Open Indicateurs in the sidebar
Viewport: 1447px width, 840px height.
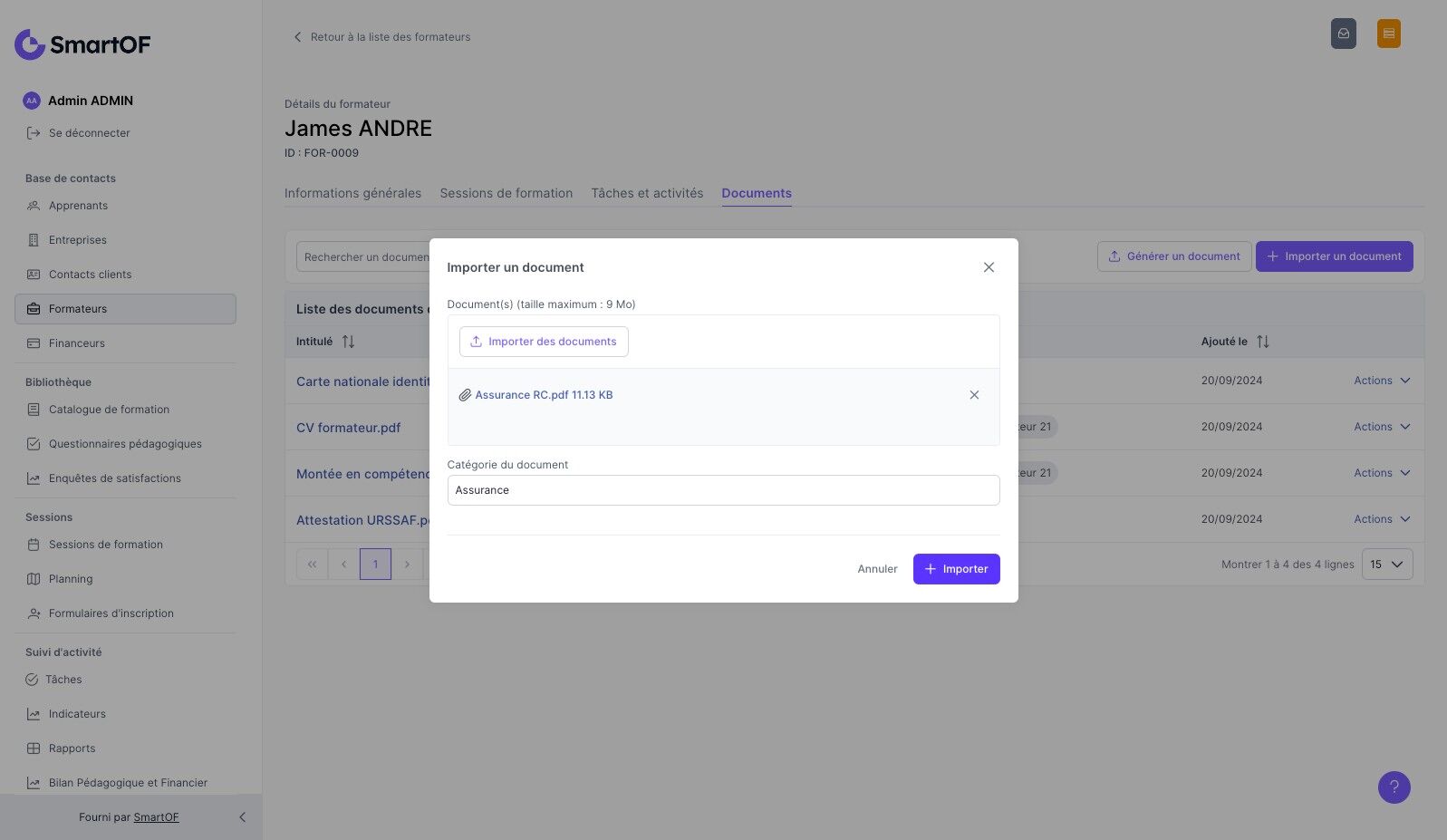(x=125, y=714)
